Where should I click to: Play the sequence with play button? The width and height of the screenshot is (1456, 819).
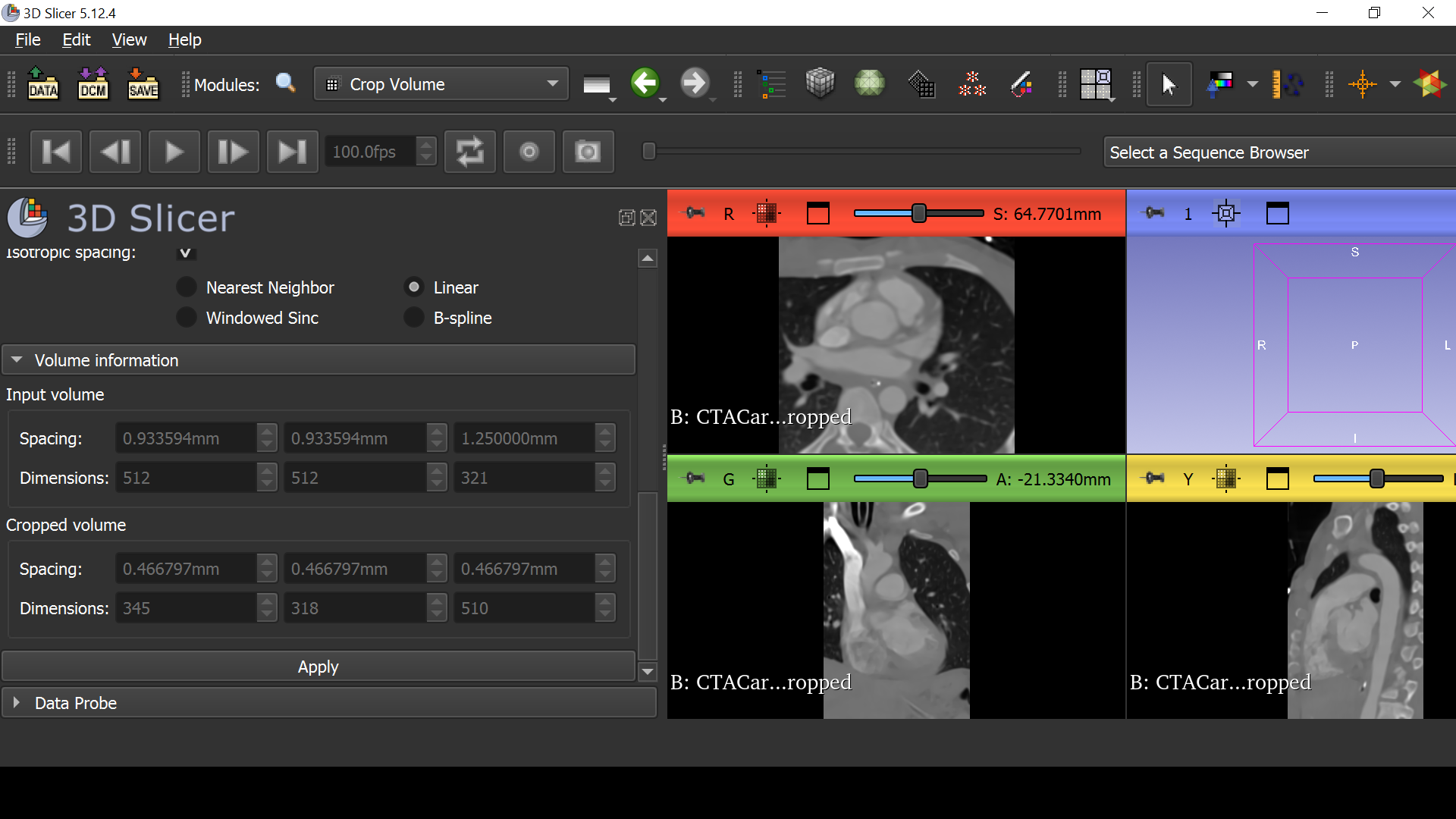174,152
